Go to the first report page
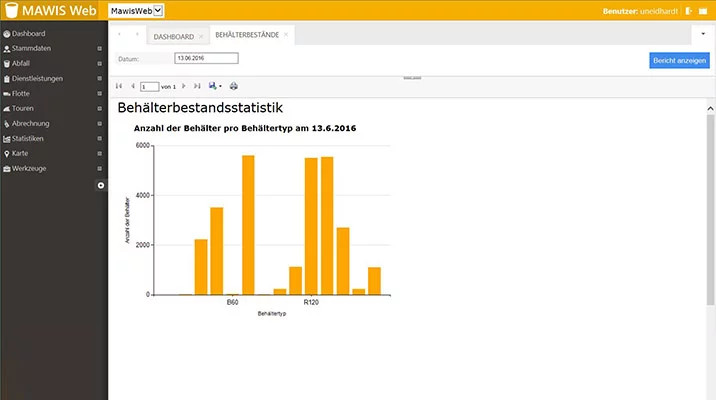Image resolution: width=716 pixels, height=400 pixels. [x=119, y=86]
